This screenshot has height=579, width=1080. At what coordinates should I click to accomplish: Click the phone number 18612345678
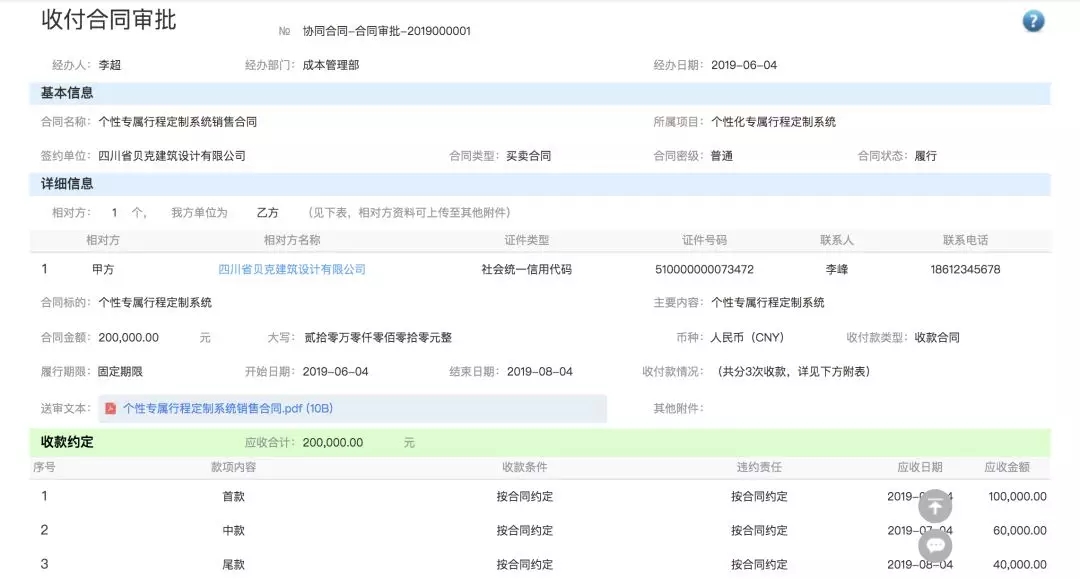tap(965, 269)
